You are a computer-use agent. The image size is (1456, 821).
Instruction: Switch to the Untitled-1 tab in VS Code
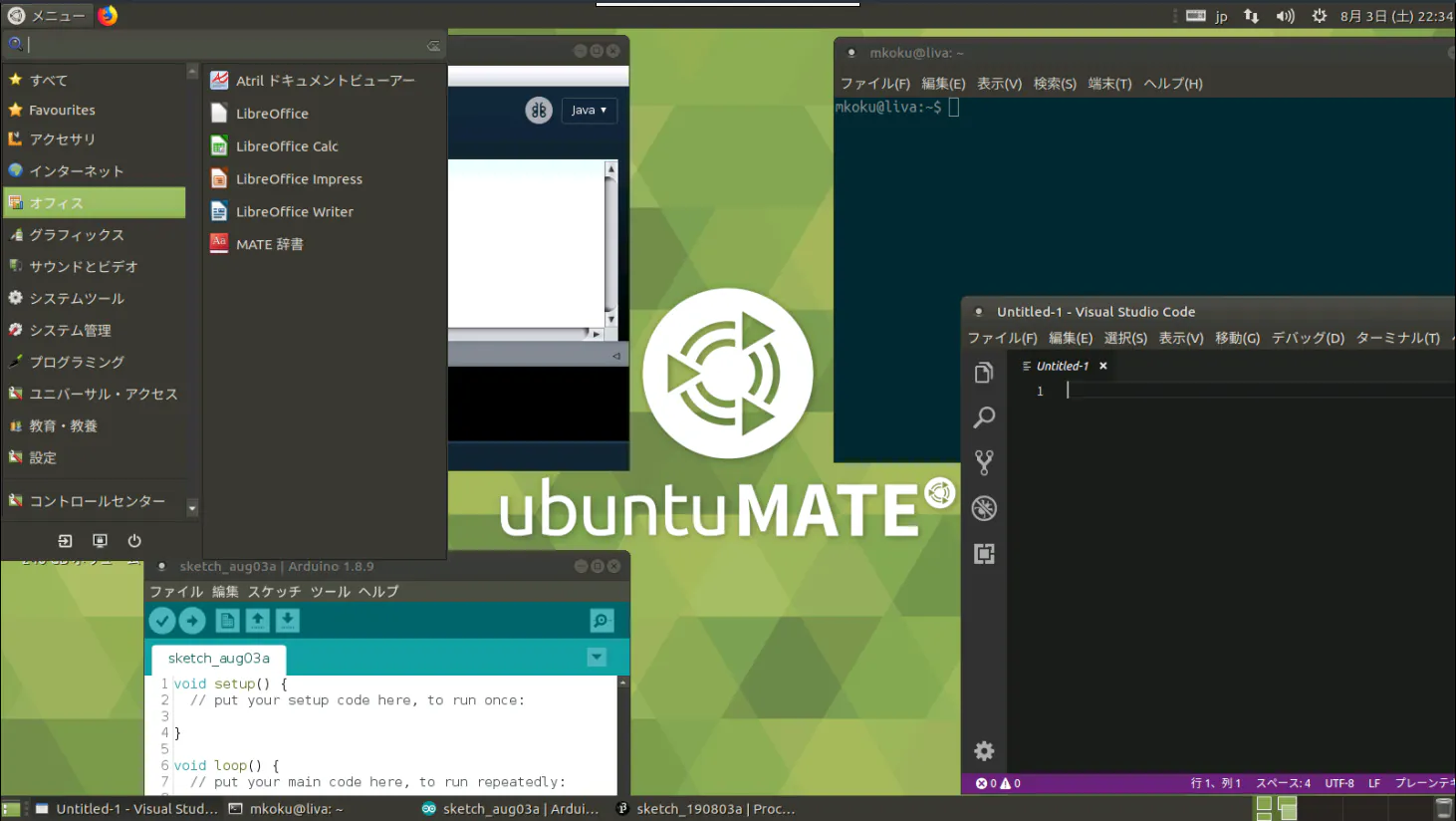(x=1064, y=365)
